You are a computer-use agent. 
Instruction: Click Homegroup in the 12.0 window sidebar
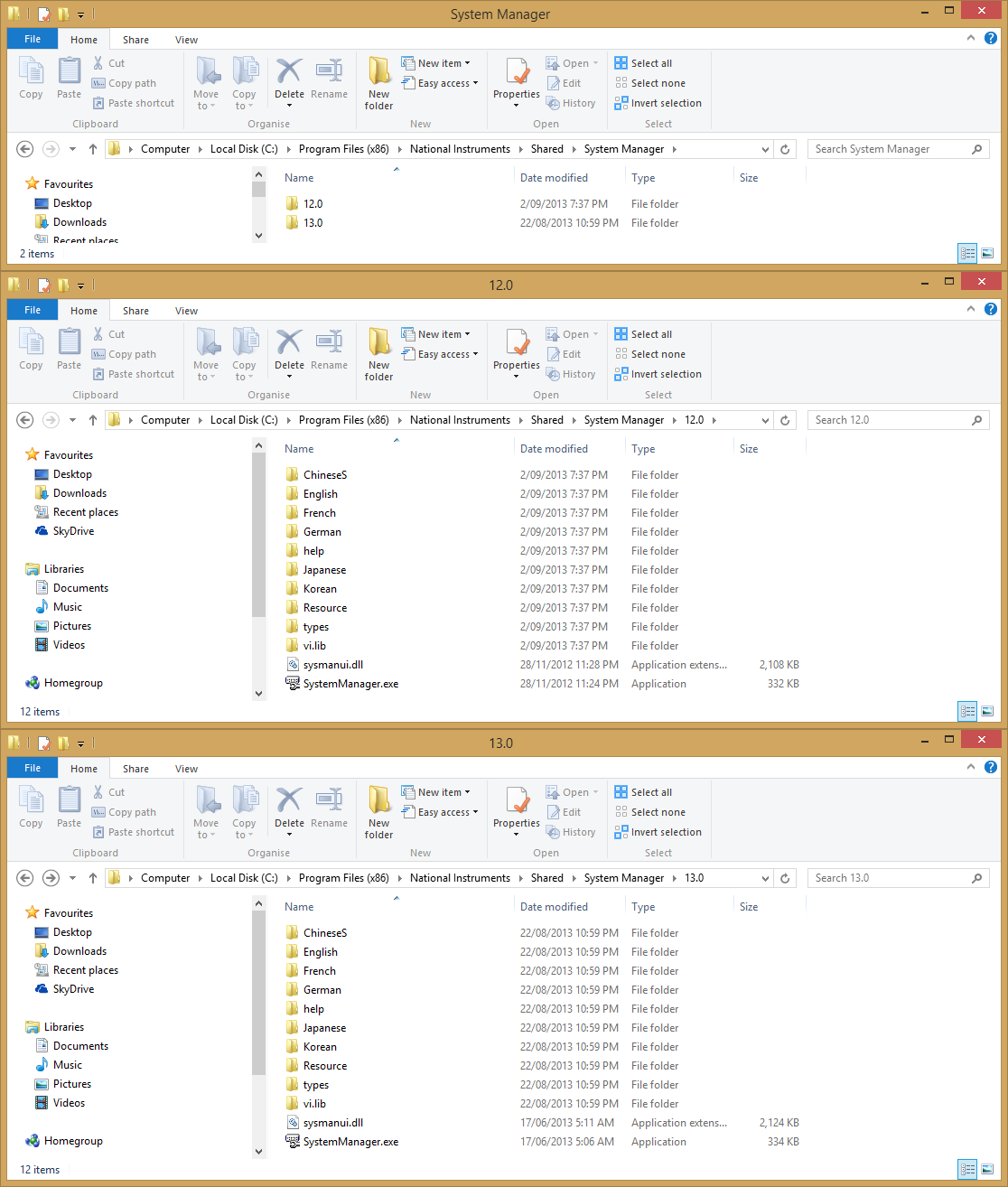coord(73,683)
